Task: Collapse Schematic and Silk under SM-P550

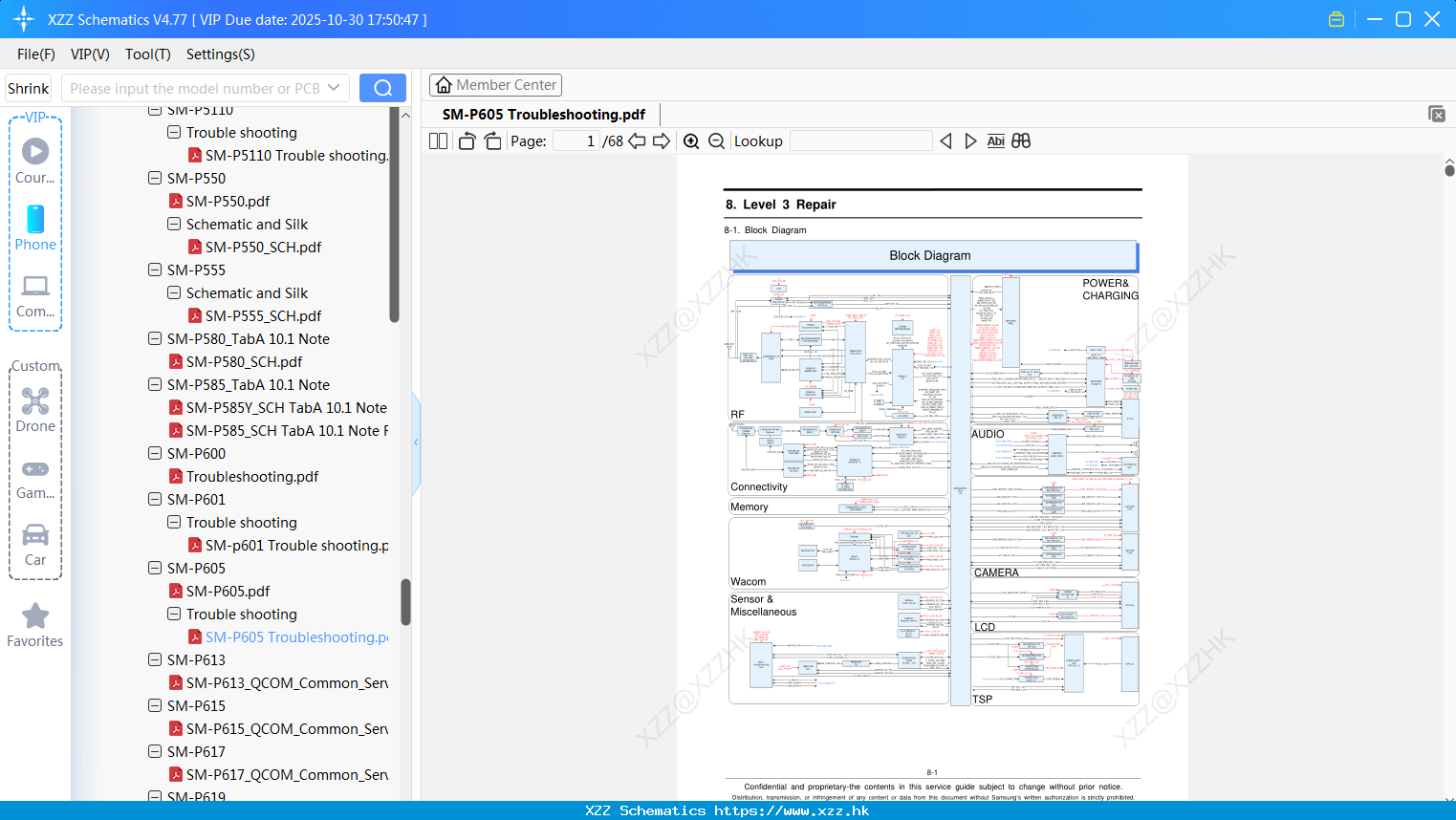Action: (174, 224)
